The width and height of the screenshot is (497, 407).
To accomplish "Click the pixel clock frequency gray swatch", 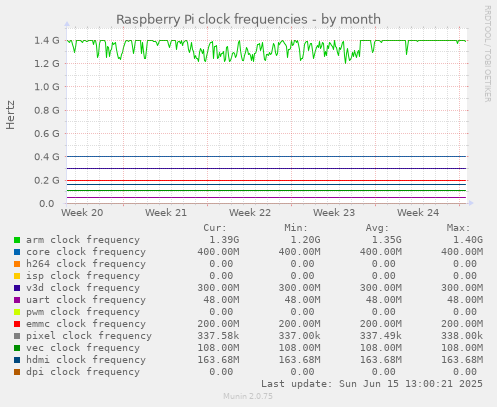I will pos(17,336).
